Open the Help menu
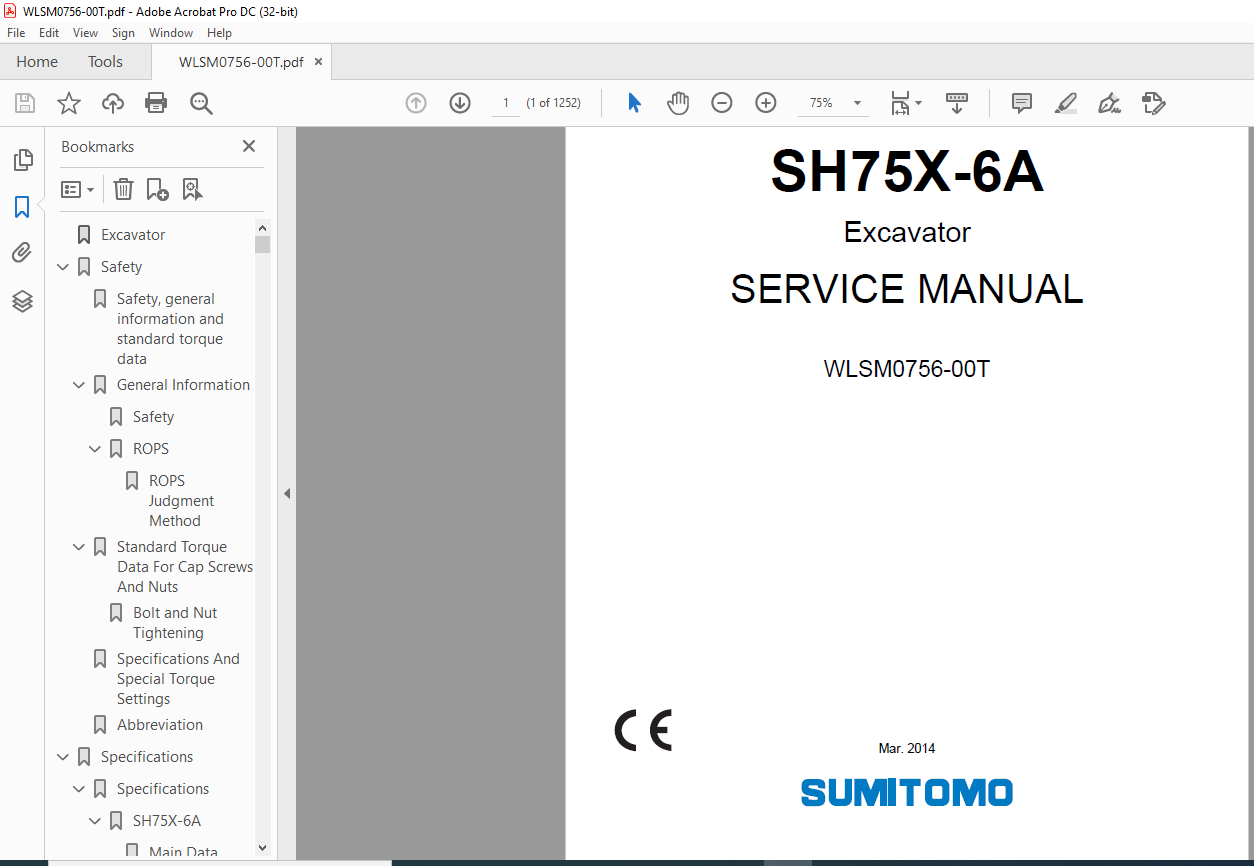This screenshot has height=866, width=1254. pyautogui.click(x=219, y=33)
